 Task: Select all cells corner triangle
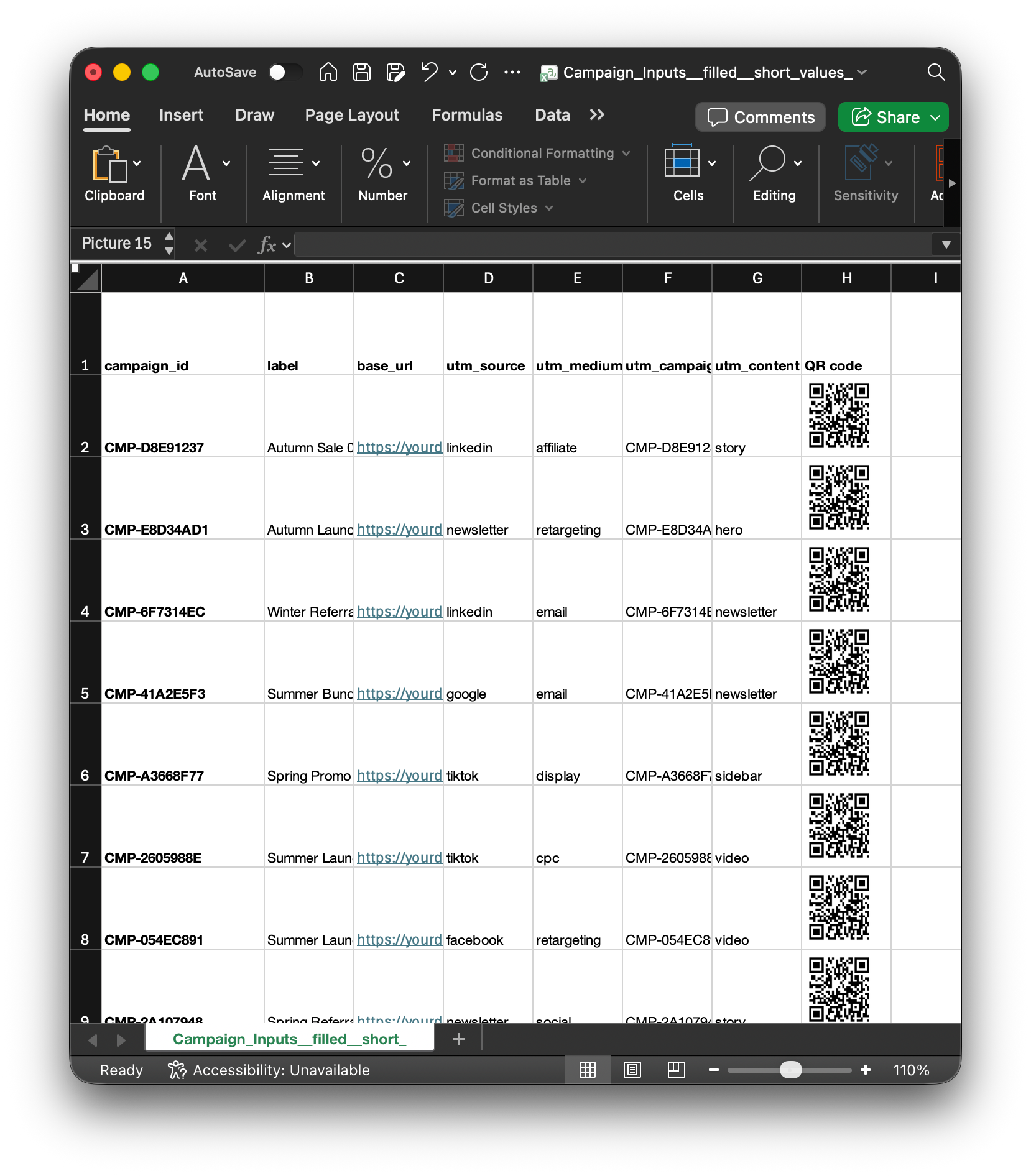coord(89,278)
